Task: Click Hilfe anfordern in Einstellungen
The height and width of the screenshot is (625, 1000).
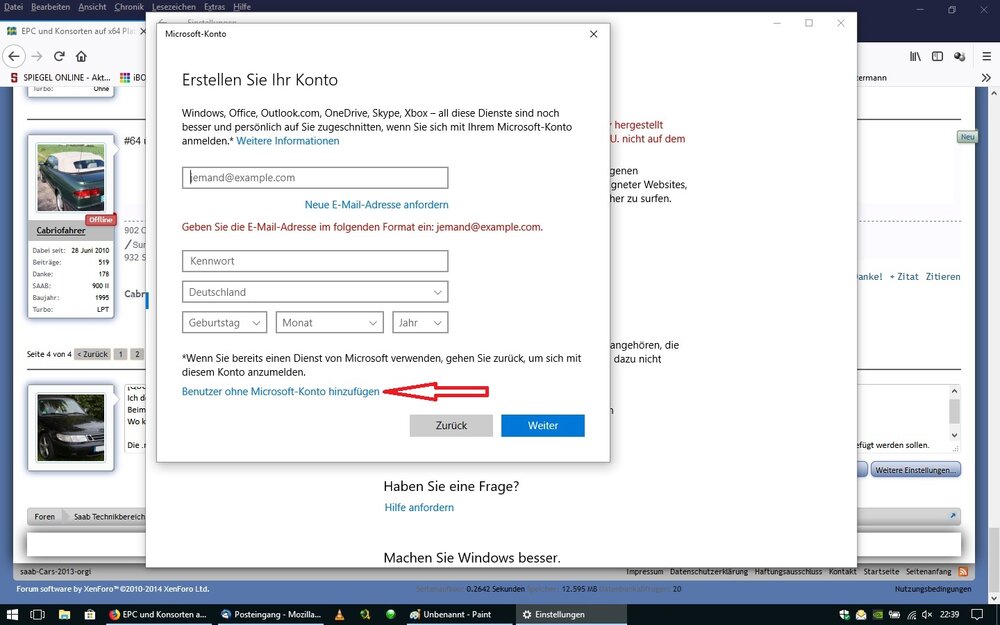Action: click(419, 508)
